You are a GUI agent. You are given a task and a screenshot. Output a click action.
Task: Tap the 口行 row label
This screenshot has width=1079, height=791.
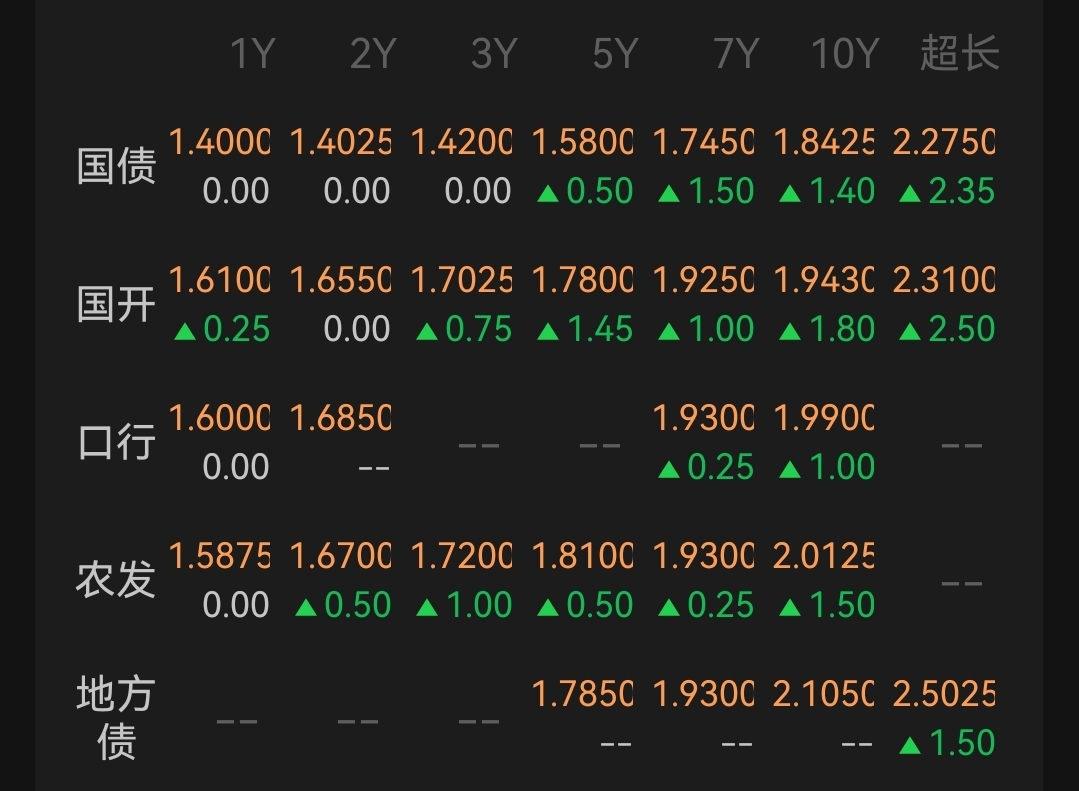[117, 442]
